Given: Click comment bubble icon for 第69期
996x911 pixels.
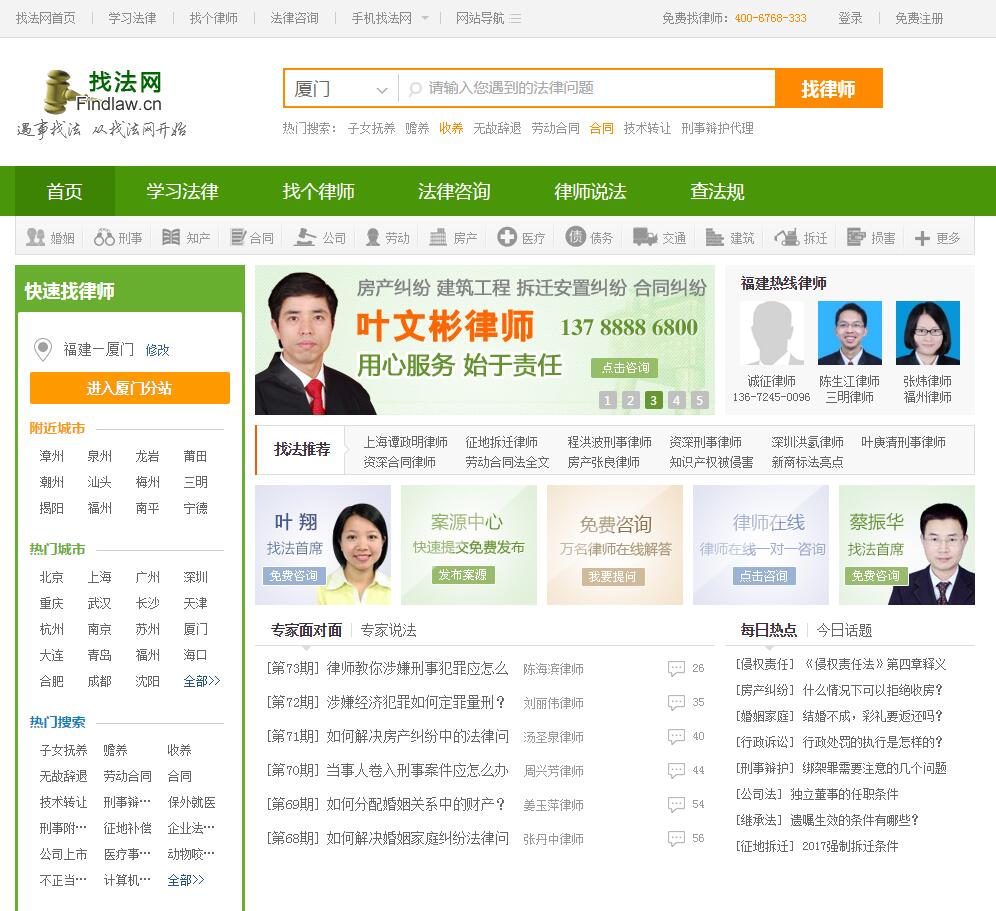Looking at the screenshot, I should 676,804.
